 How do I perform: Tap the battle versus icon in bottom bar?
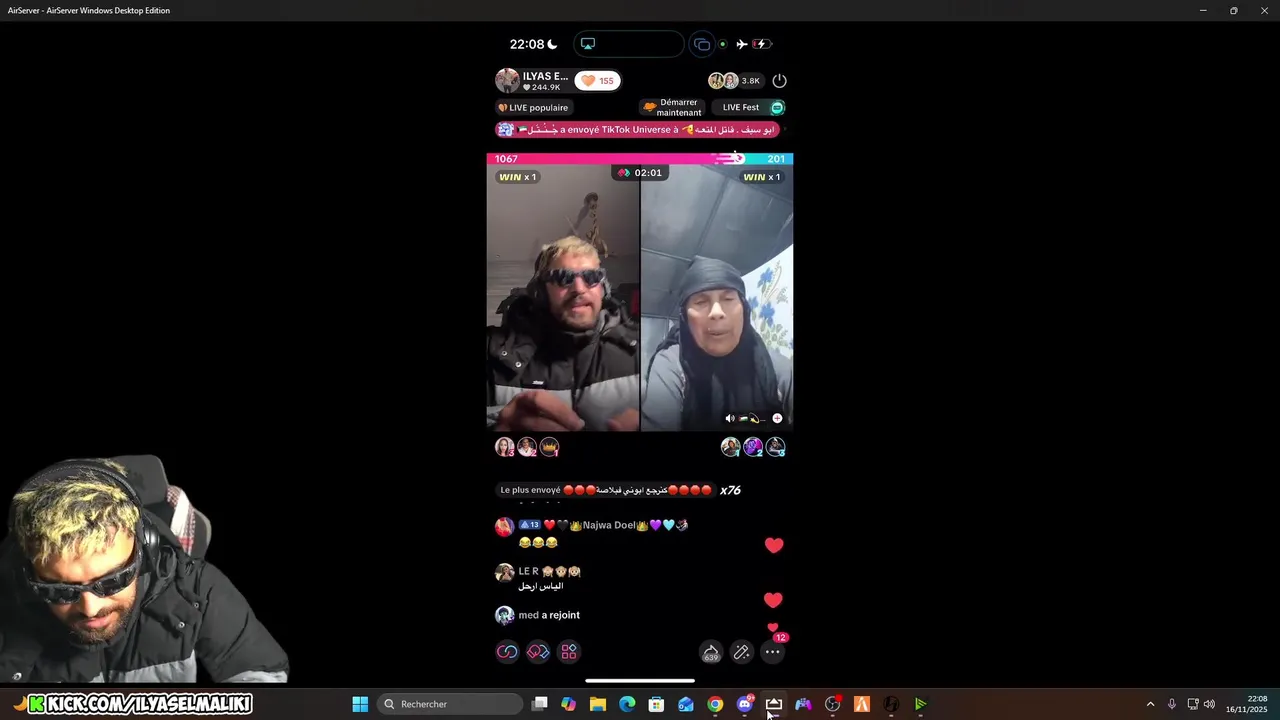click(x=538, y=652)
